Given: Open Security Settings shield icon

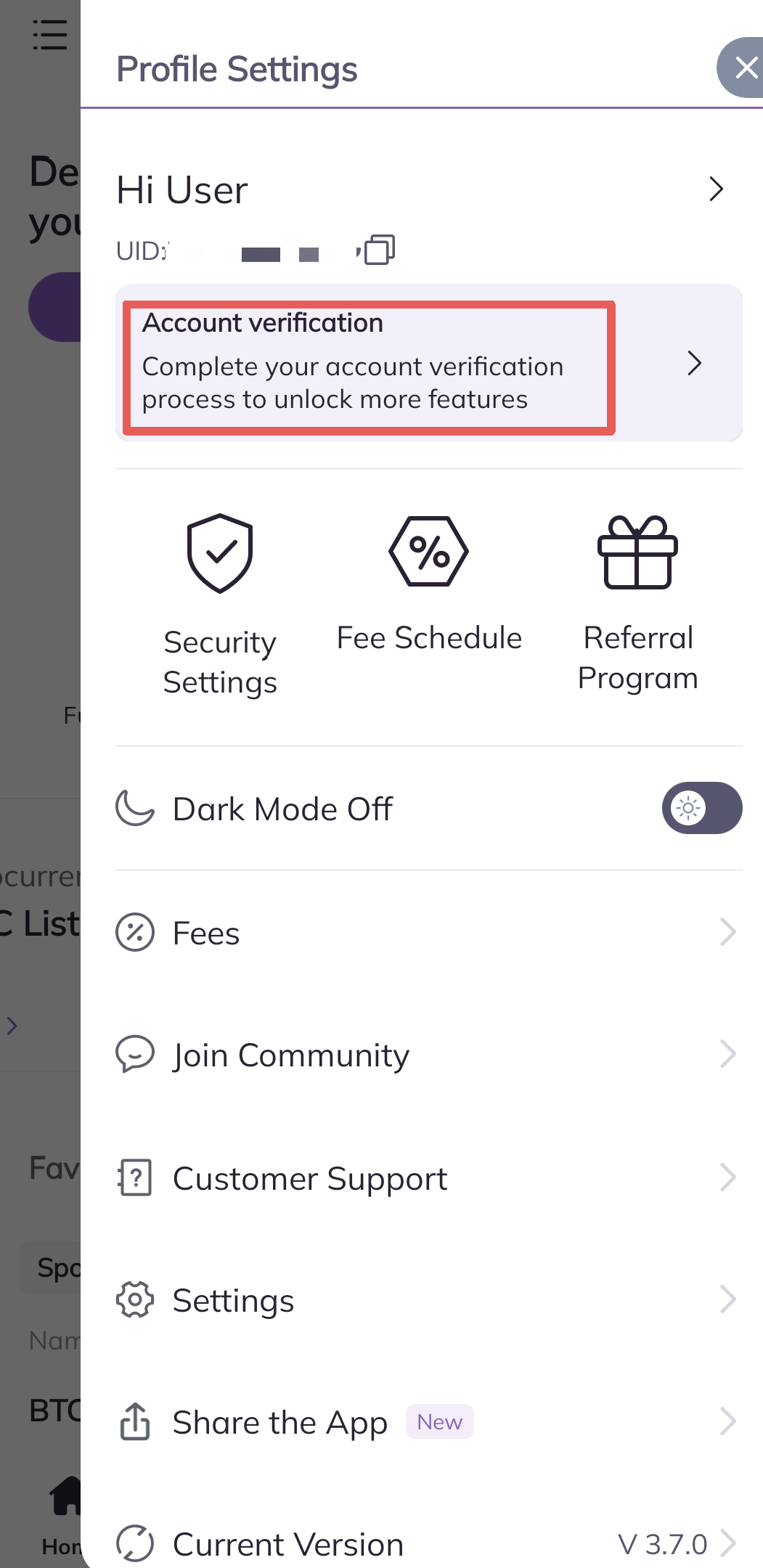Looking at the screenshot, I should tap(220, 553).
